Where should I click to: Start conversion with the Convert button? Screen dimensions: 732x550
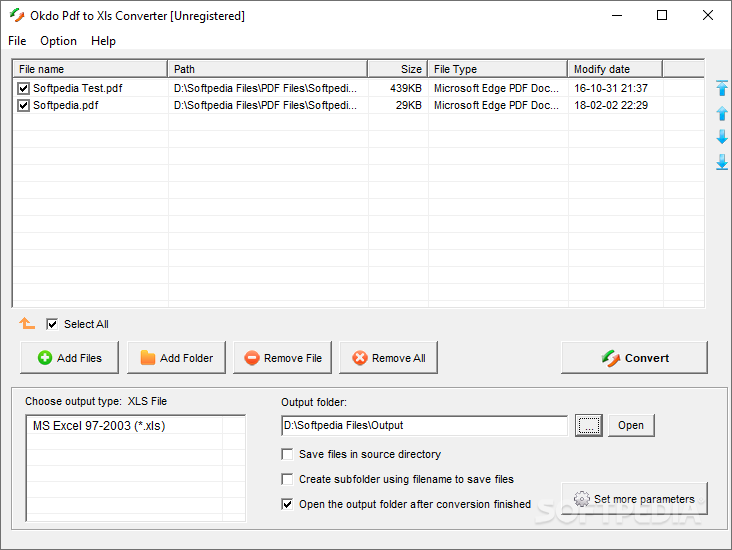[634, 358]
